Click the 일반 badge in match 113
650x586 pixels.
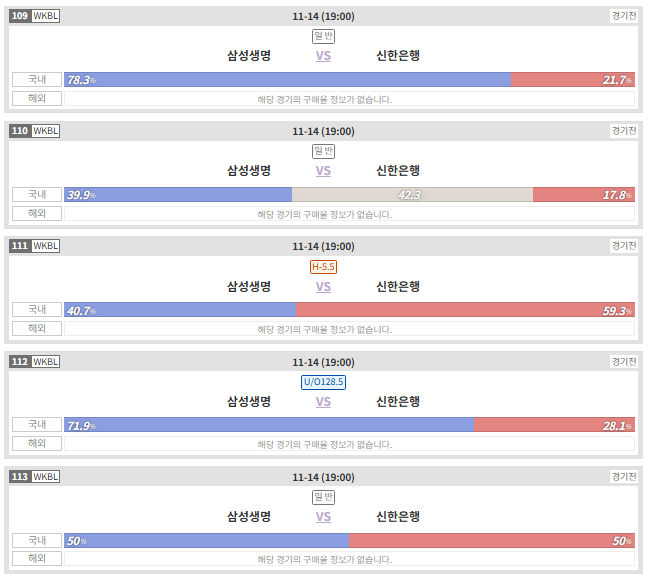click(323, 497)
